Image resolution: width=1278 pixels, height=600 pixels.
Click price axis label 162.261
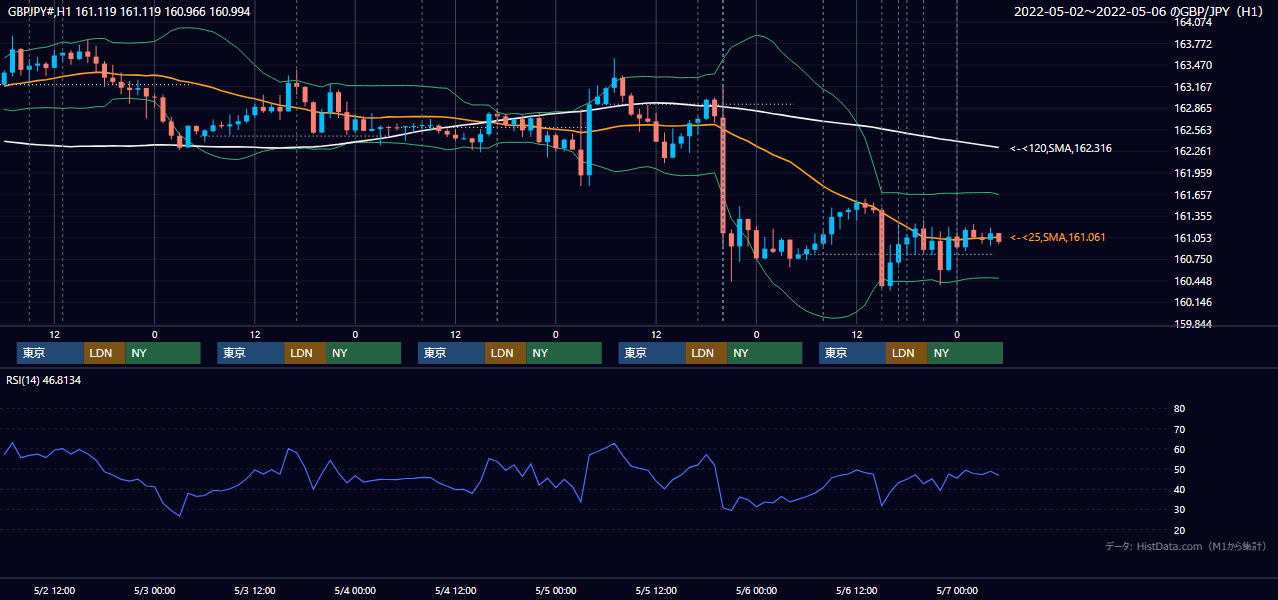click(x=1192, y=151)
